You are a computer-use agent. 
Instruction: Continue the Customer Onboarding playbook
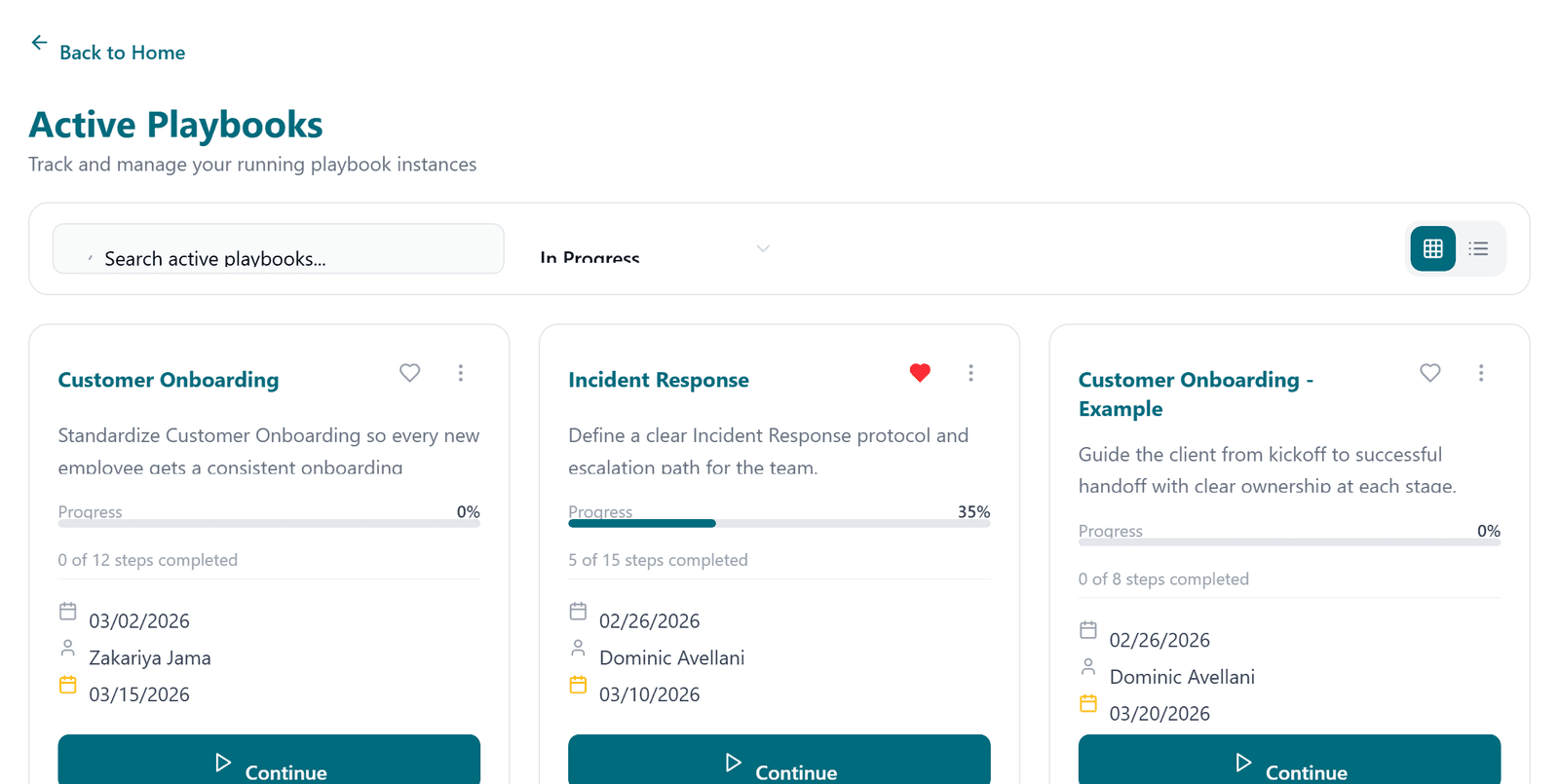[269, 761]
